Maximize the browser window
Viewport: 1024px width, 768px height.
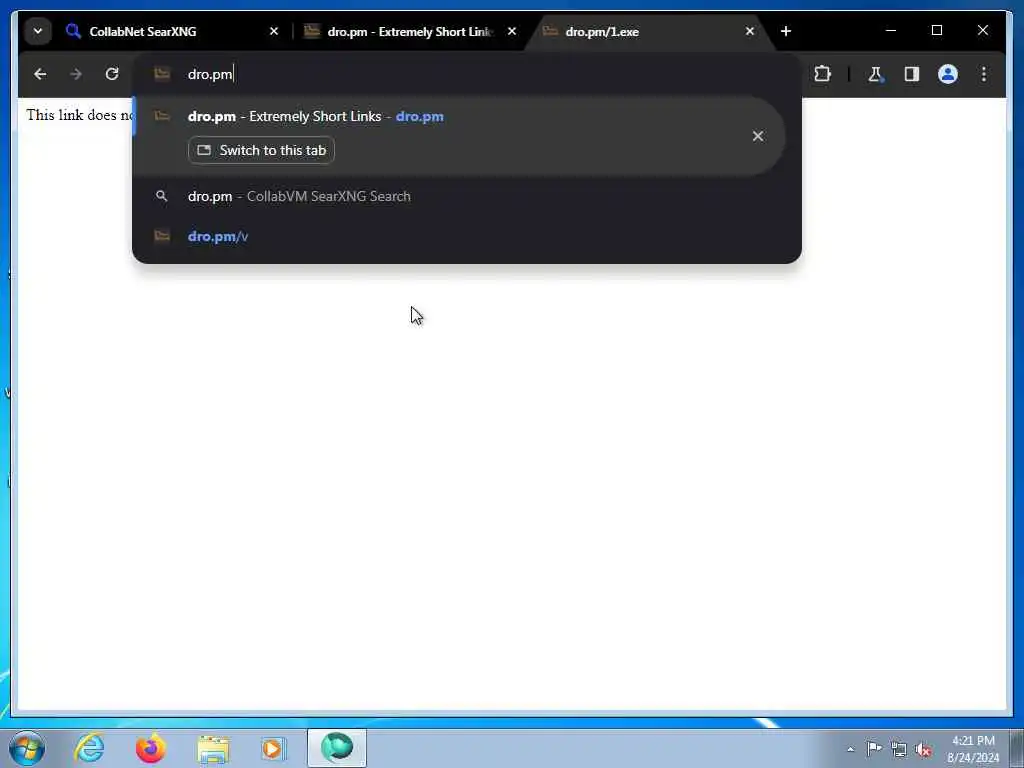[x=936, y=31]
